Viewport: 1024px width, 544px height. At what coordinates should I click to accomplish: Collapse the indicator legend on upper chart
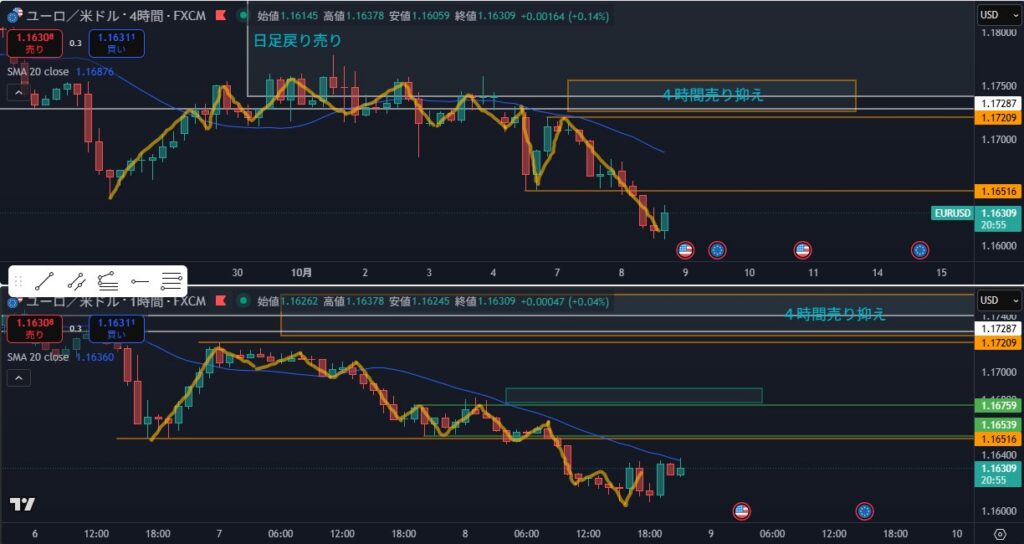tap(18, 93)
